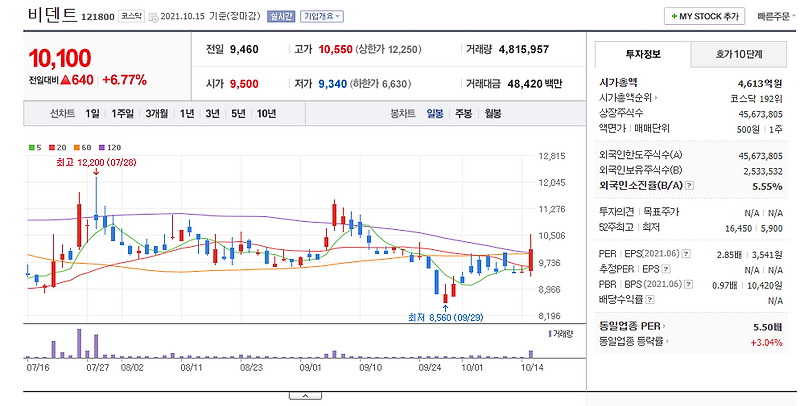Image resolution: width=800 pixels, height=406 pixels.
Task: Click the help icon beside 외국인소진율(B/A)
Action: pyautogui.click(x=689, y=186)
